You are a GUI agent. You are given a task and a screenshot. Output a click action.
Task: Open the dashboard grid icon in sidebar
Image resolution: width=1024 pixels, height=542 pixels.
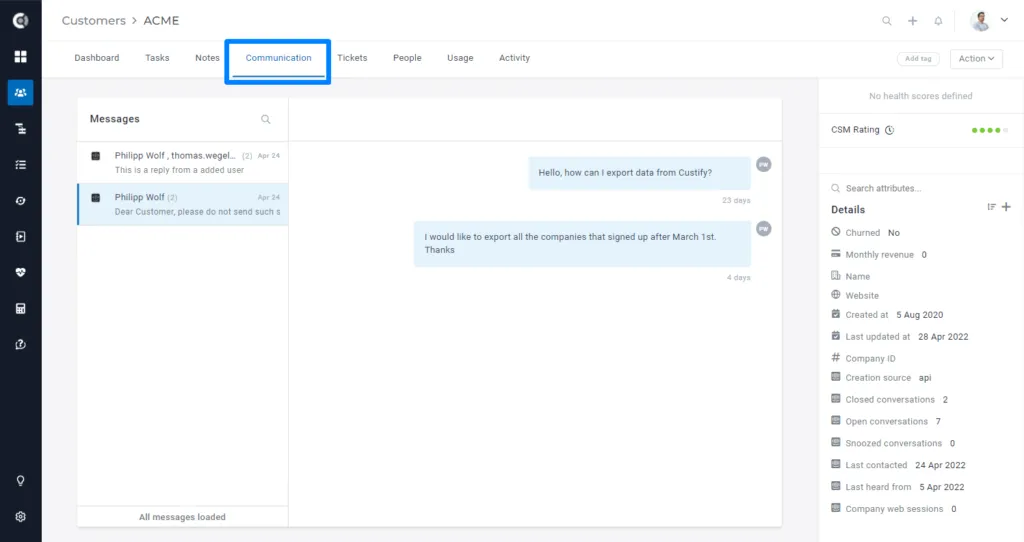[x=20, y=57]
